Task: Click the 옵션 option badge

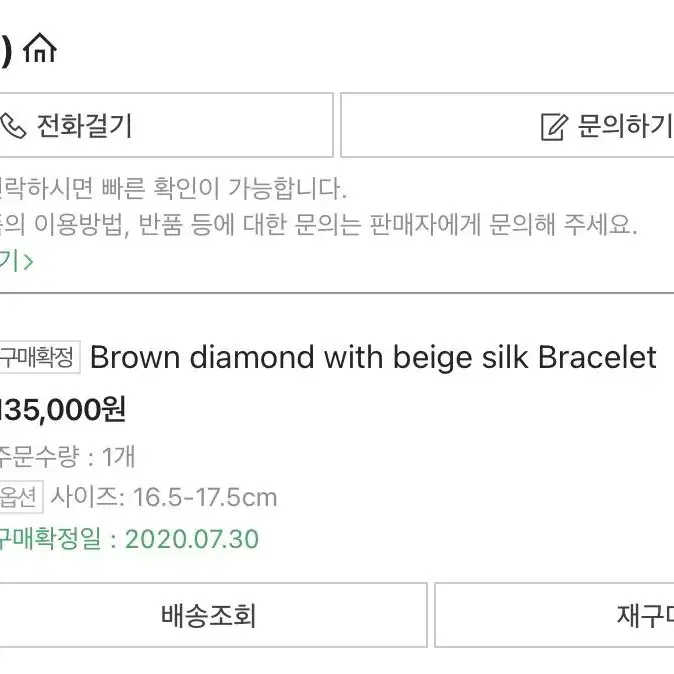Action: 21,497
